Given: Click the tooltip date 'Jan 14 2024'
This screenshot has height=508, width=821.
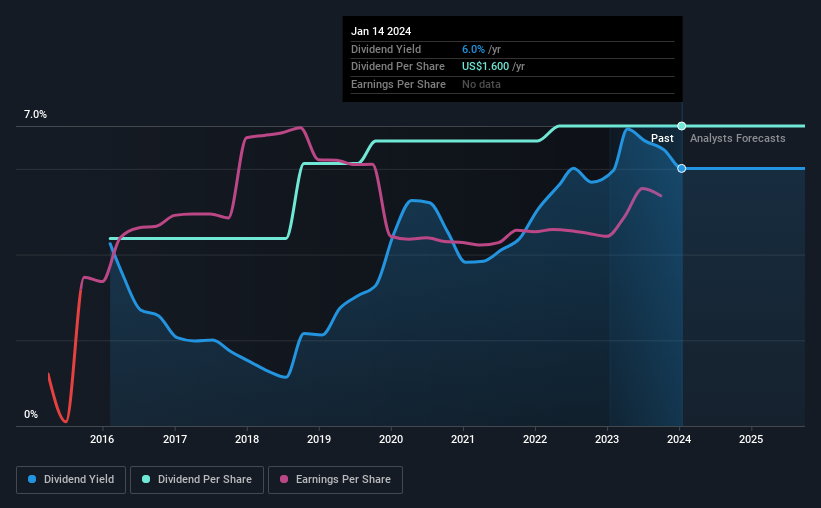Looking at the screenshot, I should pyautogui.click(x=381, y=31).
